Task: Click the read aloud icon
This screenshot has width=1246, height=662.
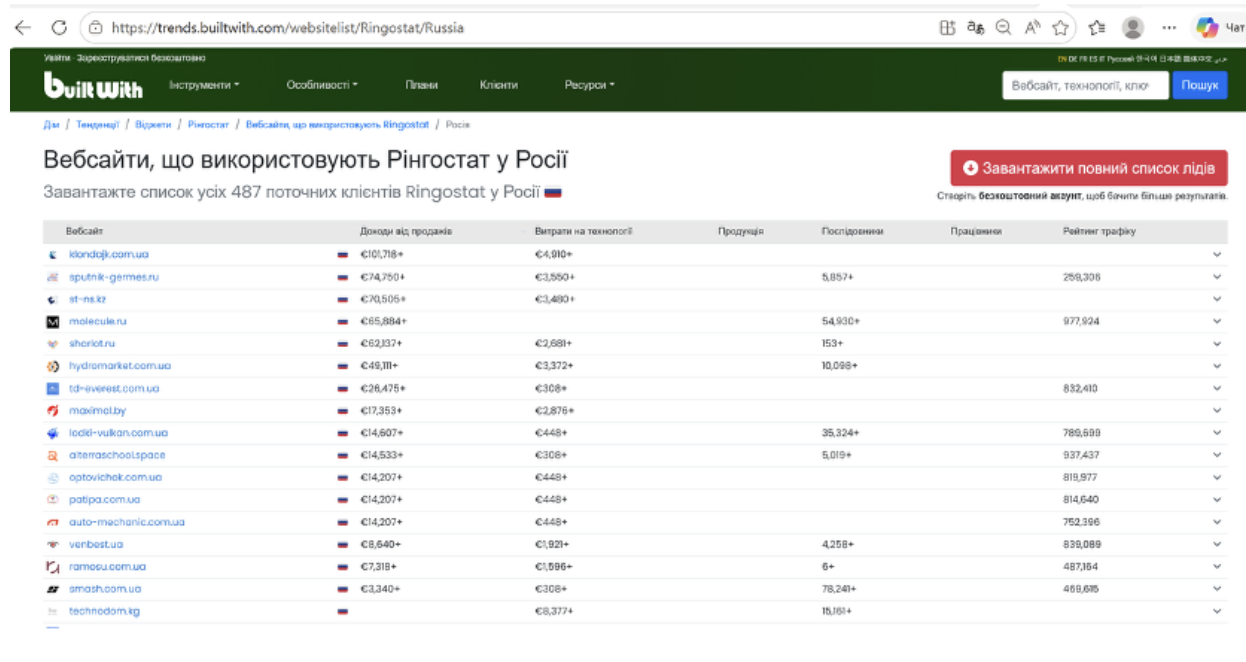Action: pos(1032,28)
